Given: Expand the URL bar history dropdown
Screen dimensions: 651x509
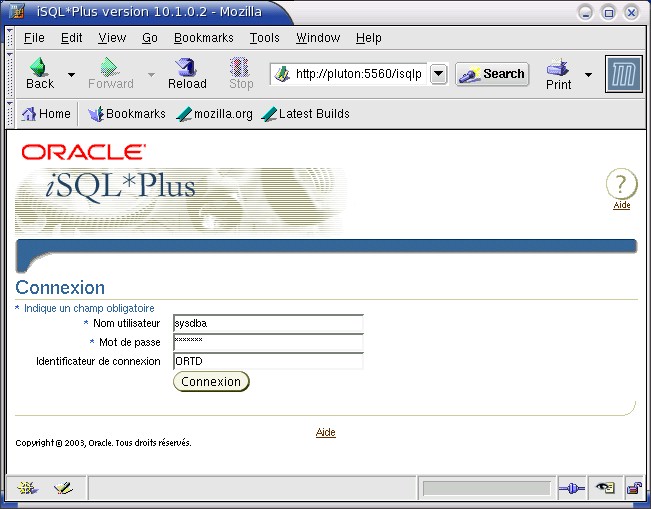Looking at the screenshot, I should point(438,74).
